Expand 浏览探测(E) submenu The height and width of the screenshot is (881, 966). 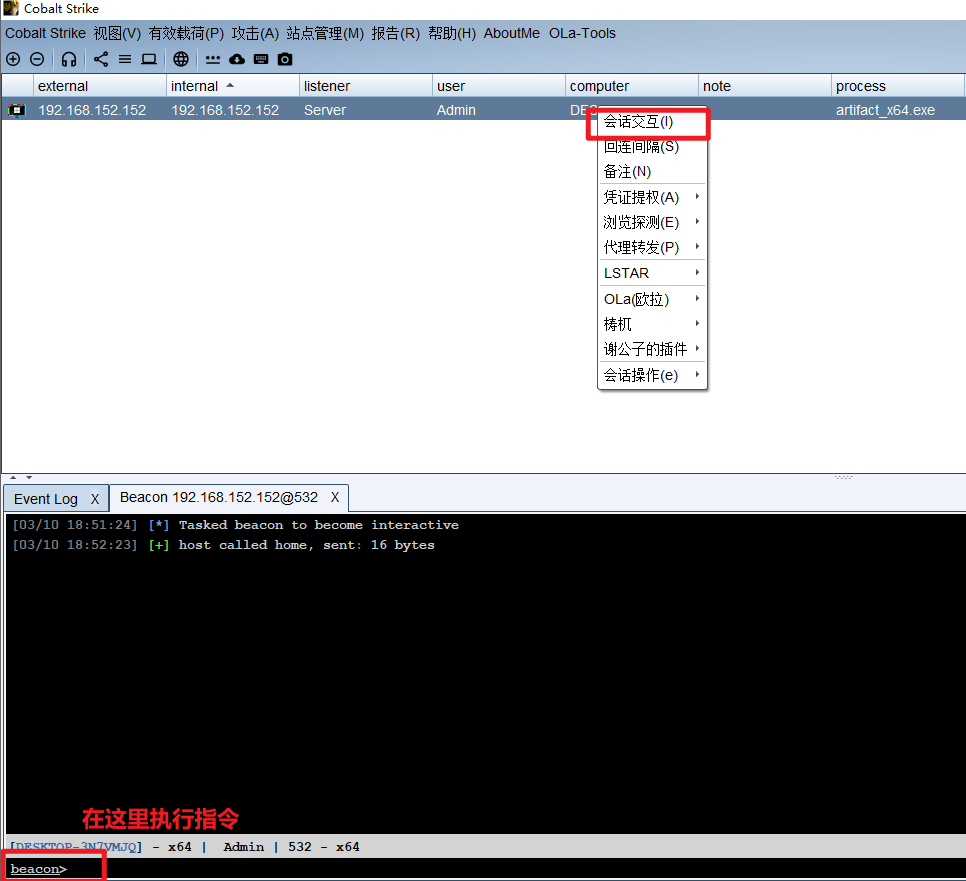pyautogui.click(x=652, y=222)
